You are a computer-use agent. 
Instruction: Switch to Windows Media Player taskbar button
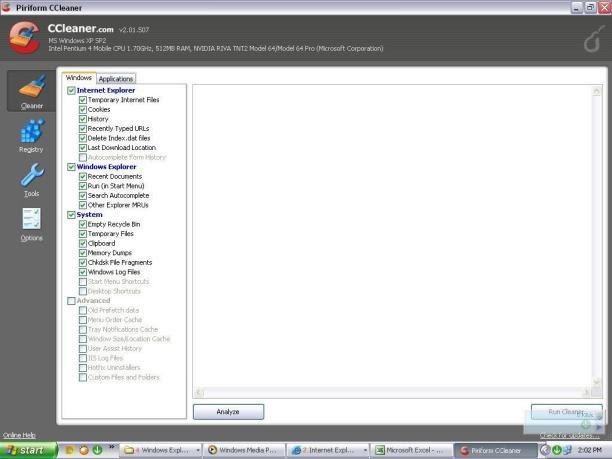point(244,450)
